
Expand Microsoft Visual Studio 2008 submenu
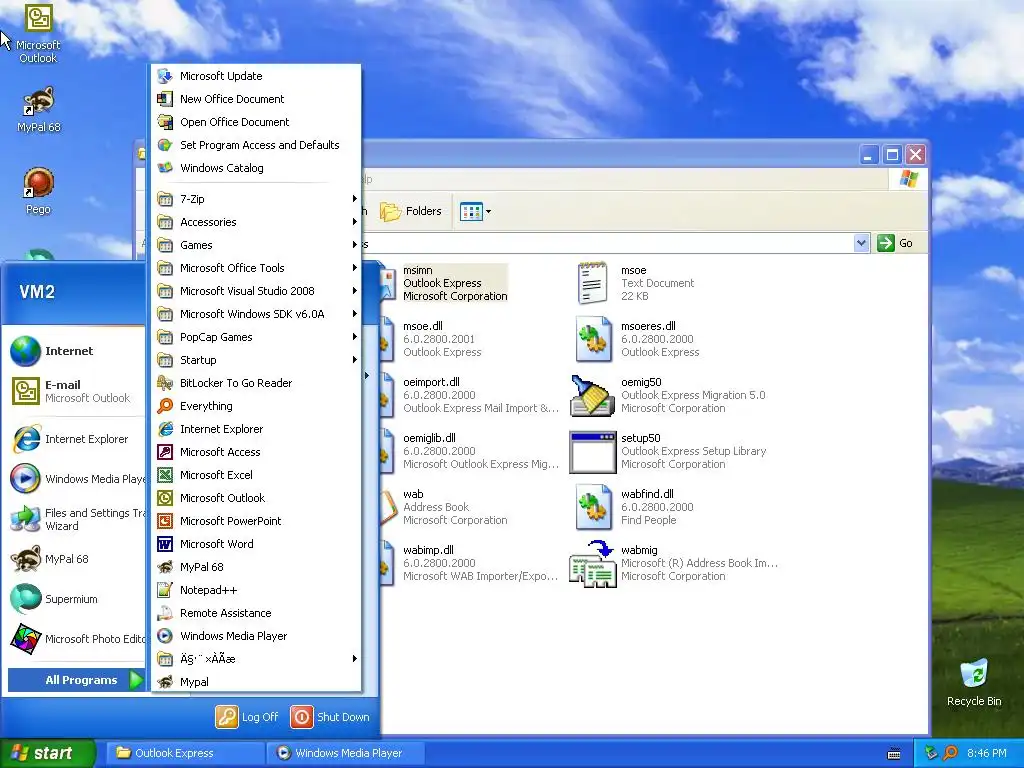tap(256, 291)
